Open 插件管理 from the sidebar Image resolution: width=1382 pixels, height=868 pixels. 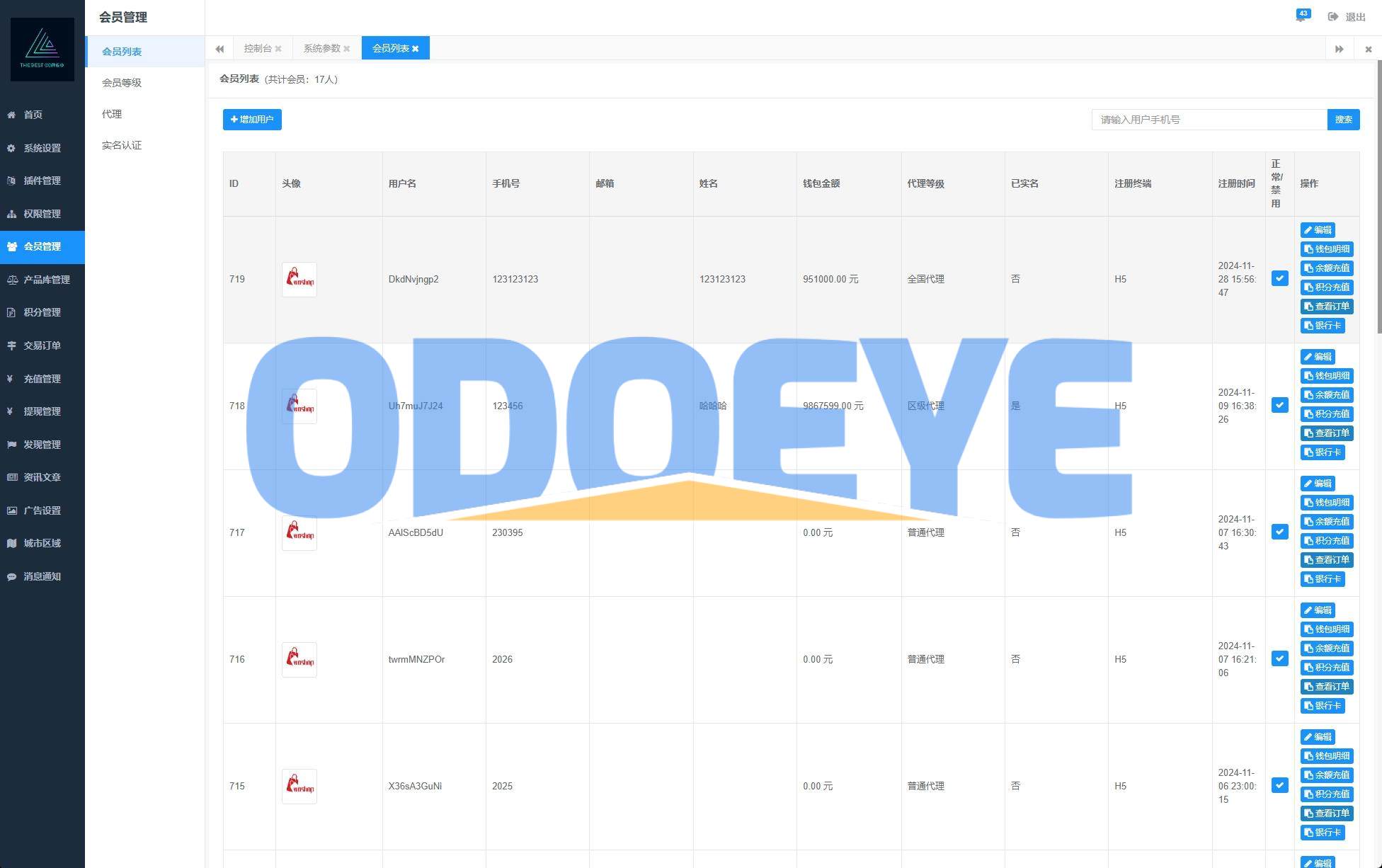[42, 181]
